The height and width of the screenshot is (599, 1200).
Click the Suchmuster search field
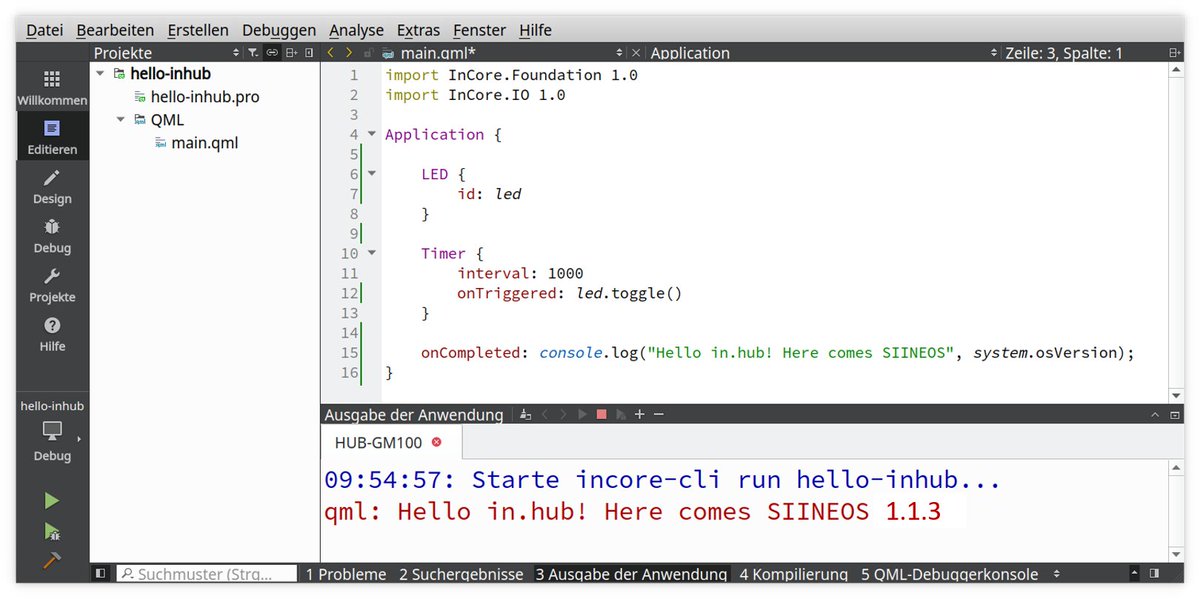(207, 574)
